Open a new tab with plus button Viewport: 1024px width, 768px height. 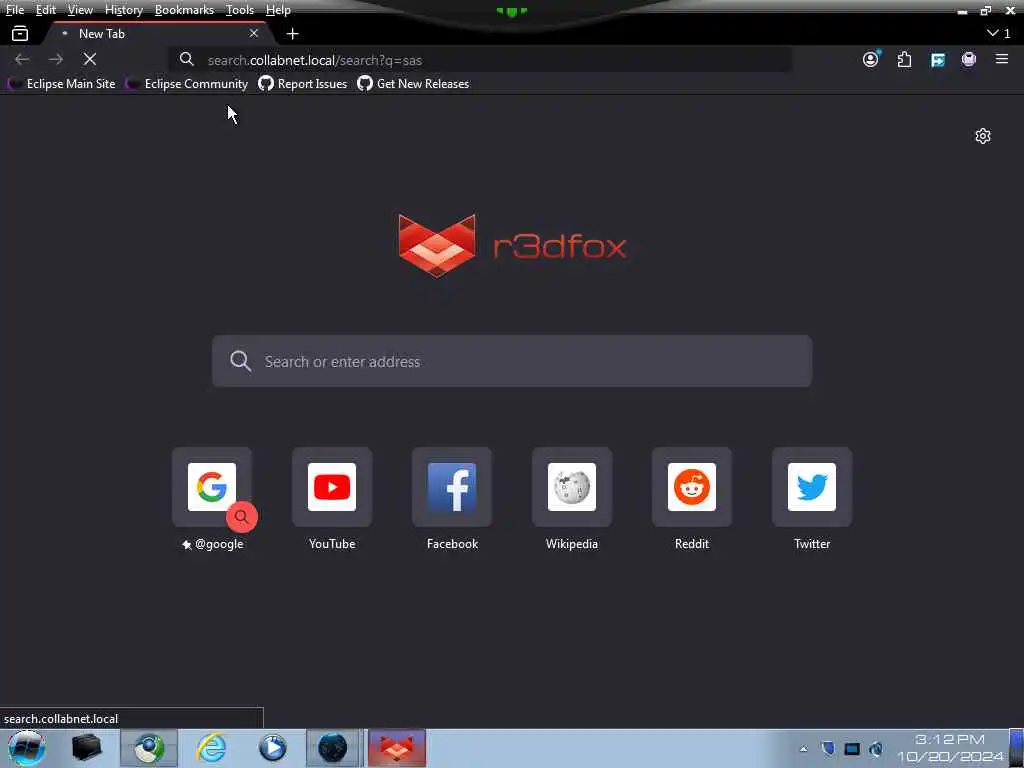(293, 33)
